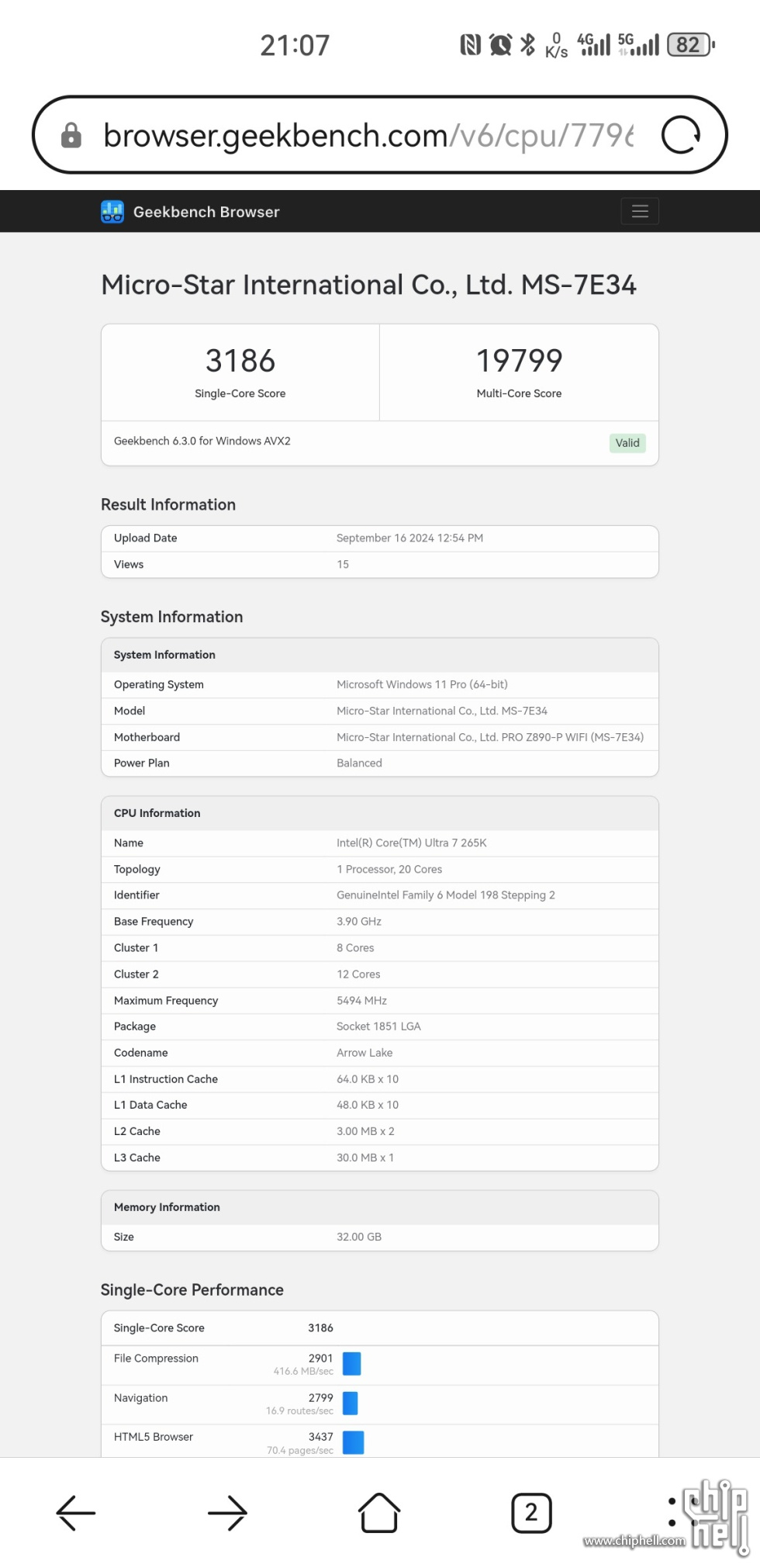Select the File Compression score 2901

click(x=320, y=1359)
